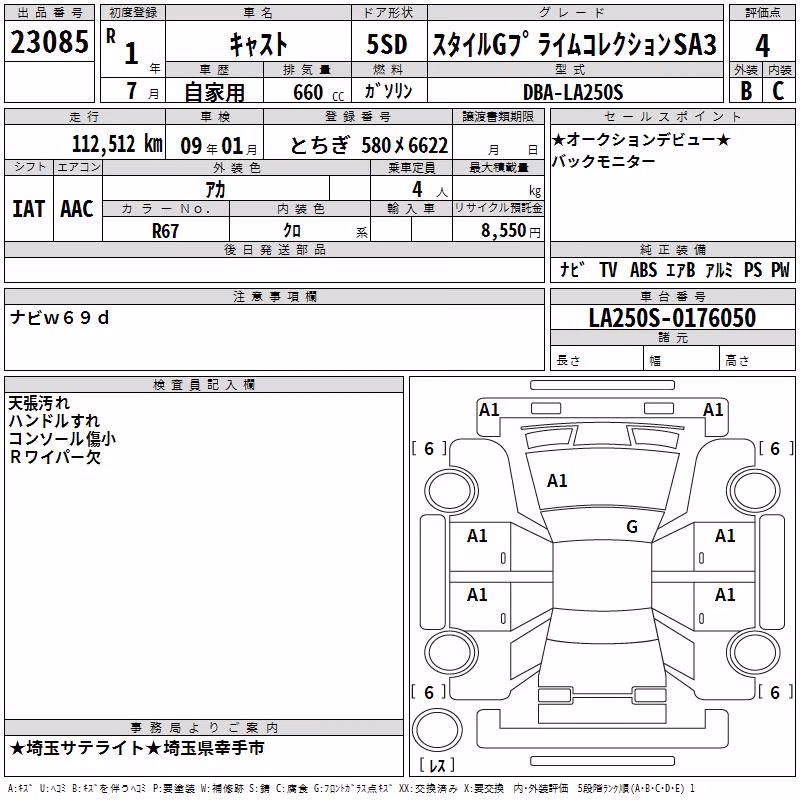
Task: Select note ナビw69d
Action: (60, 318)
